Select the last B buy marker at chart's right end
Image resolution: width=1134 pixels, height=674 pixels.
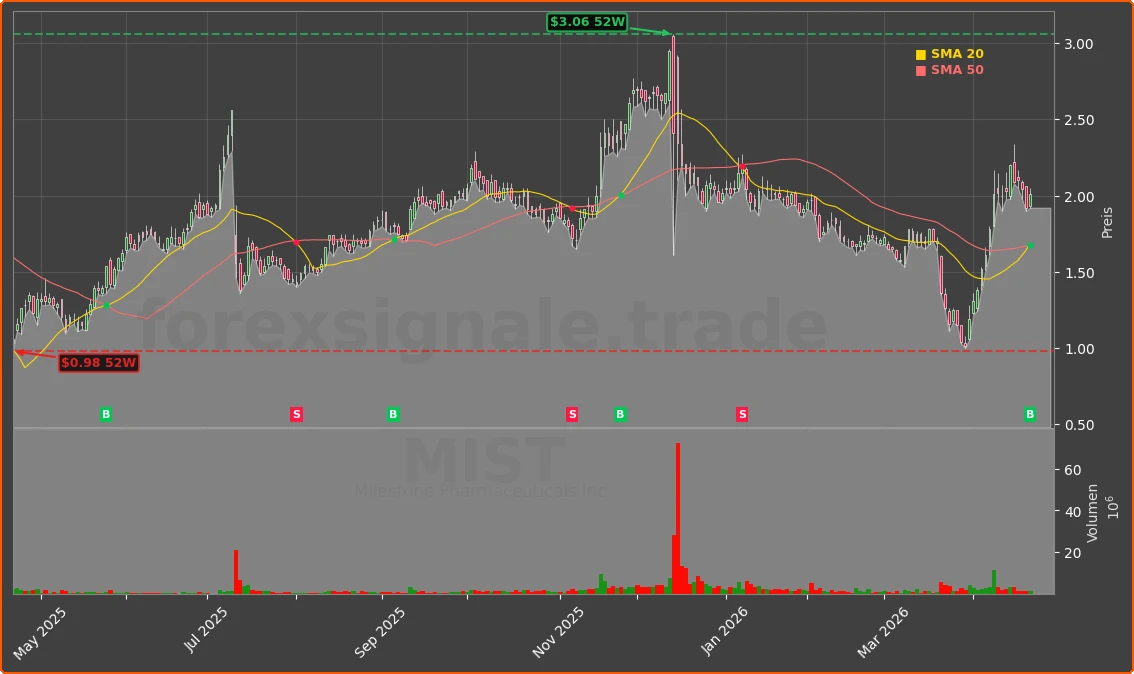(1030, 414)
